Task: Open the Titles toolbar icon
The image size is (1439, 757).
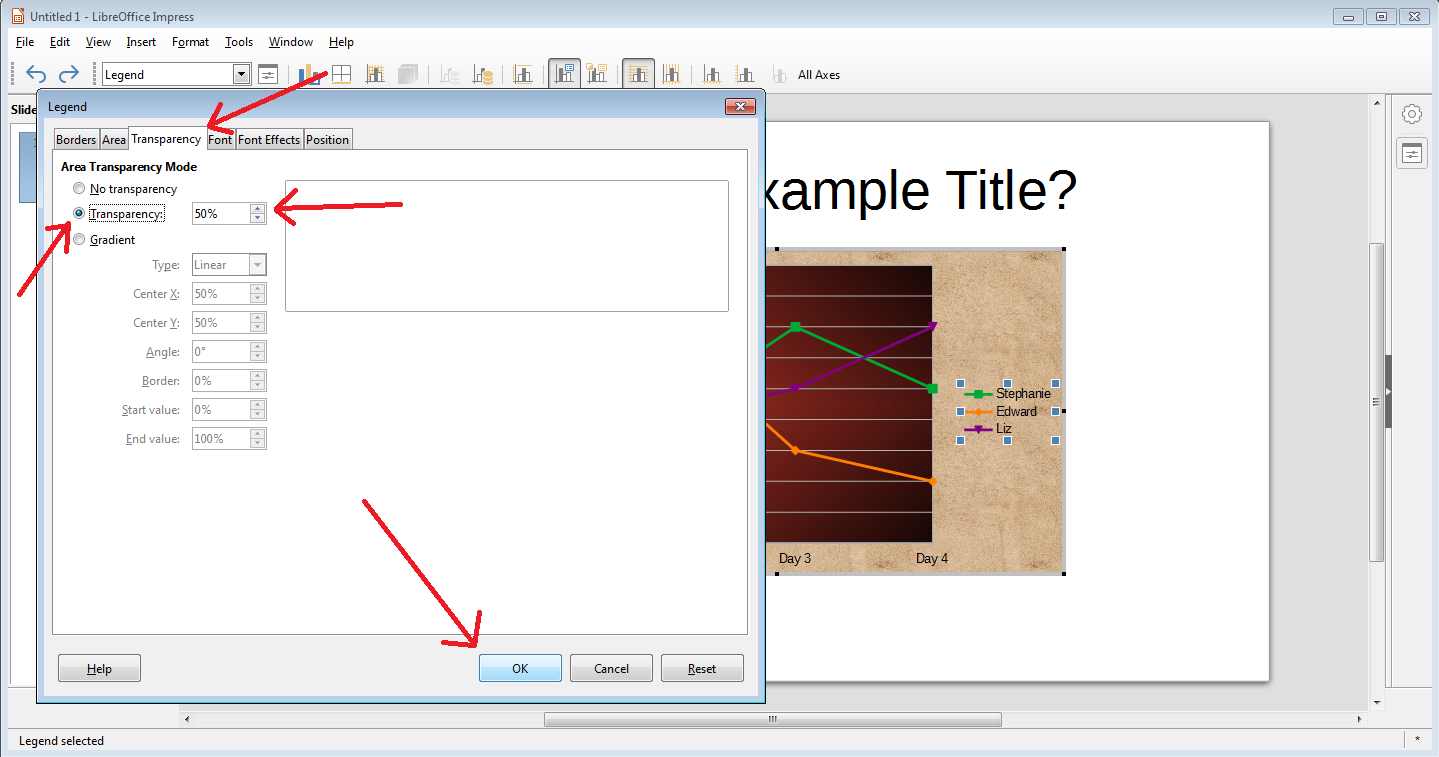Action: 523,74
